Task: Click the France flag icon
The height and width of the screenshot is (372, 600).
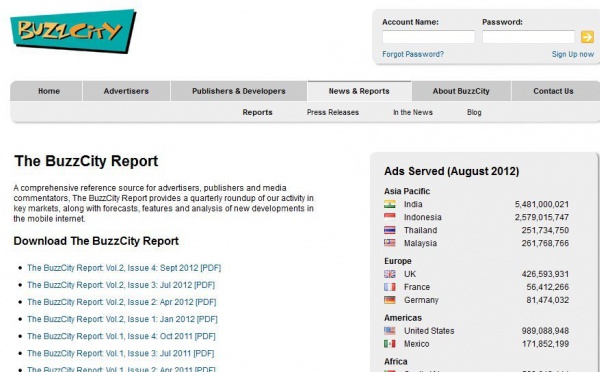Action: tap(390, 287)
